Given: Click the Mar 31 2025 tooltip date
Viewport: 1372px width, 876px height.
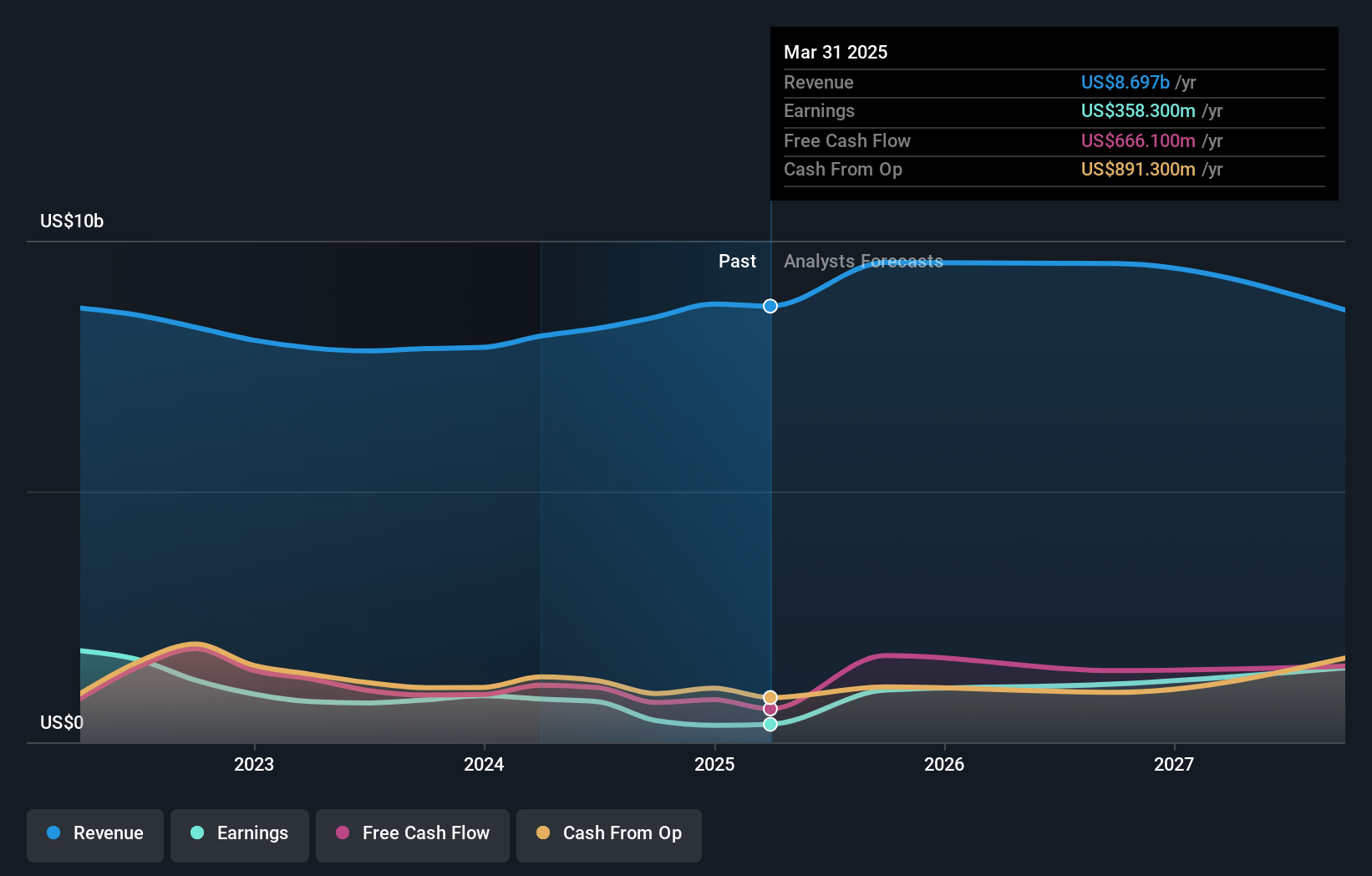Looking at the screenshot, I should (836, 52).
